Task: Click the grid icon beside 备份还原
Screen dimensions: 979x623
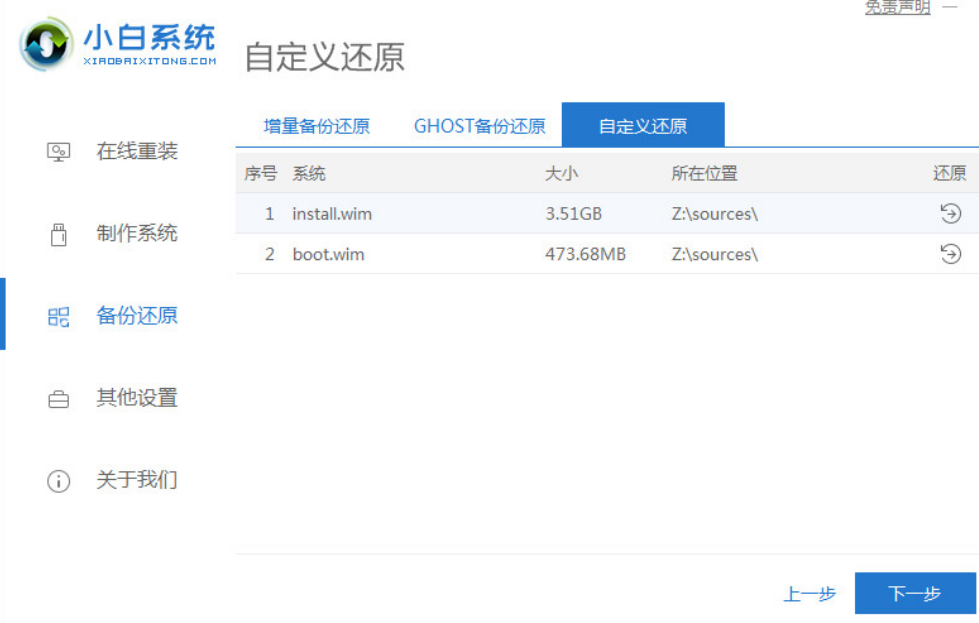Action: coord(59,317)
